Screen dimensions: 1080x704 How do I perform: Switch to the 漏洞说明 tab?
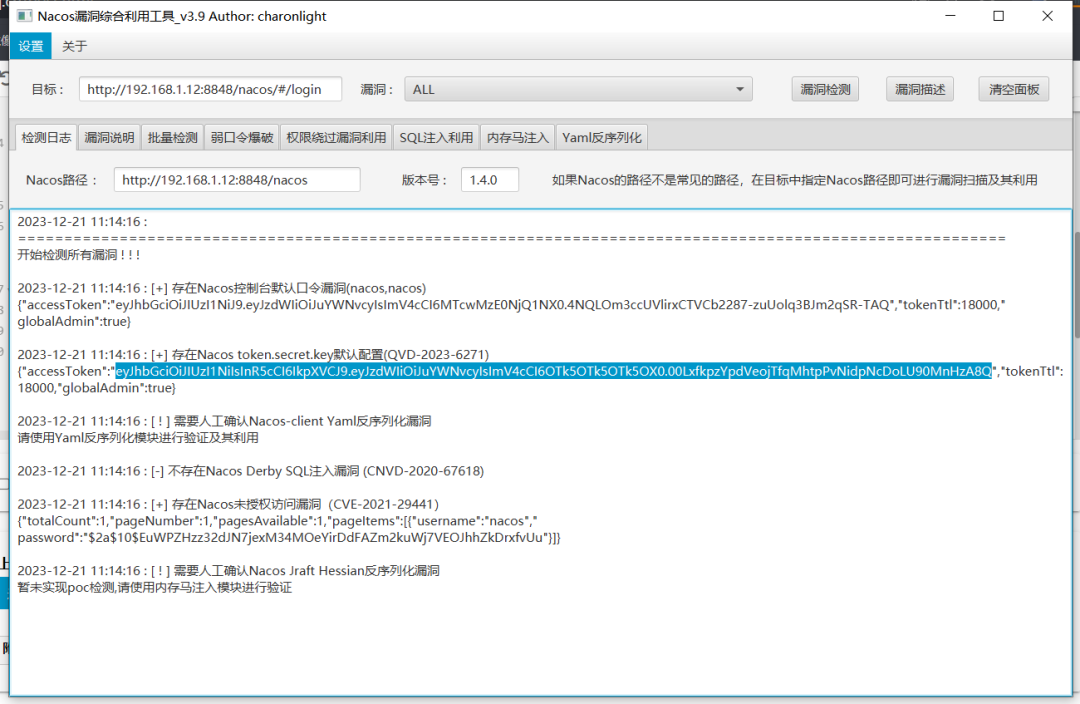point(110,138)
